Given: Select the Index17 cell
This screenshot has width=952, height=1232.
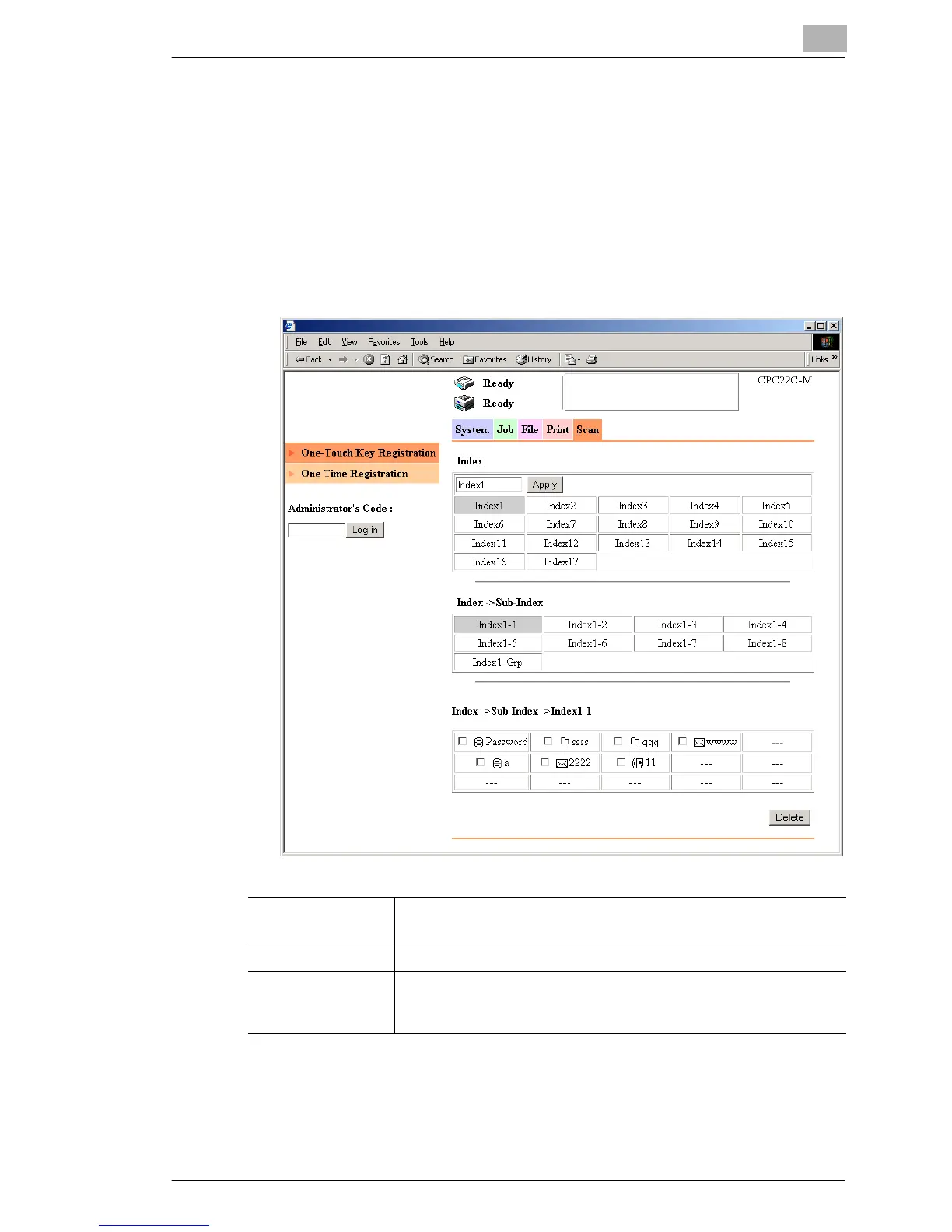Looking at the screenshot, I should 561,562.
